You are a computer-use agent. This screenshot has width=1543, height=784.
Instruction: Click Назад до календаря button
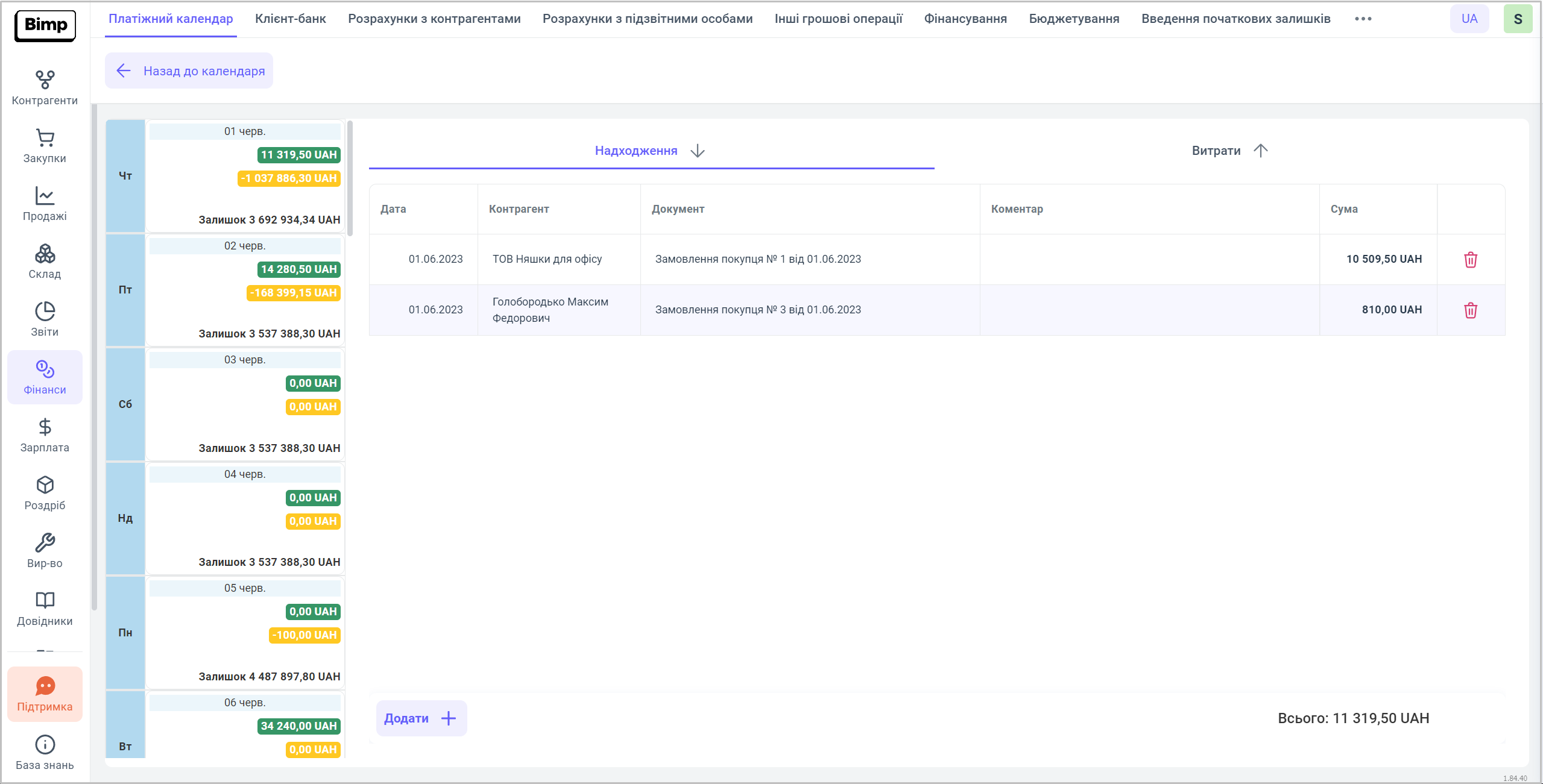[189, 71]
